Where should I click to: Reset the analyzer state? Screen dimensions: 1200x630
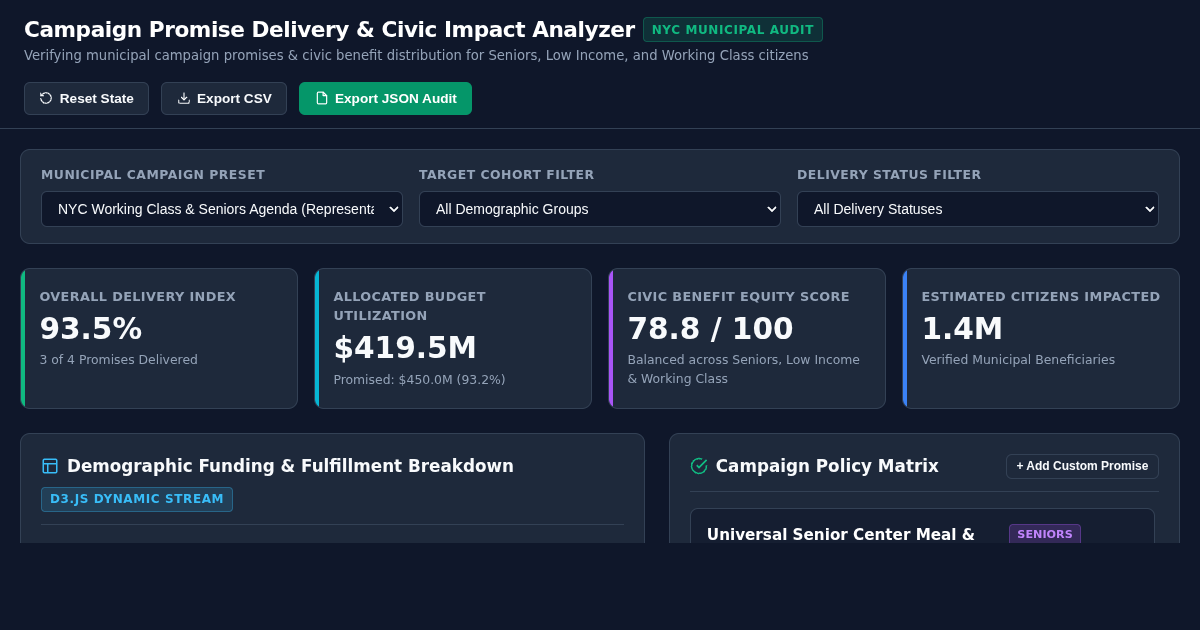[x=86, y=98]
